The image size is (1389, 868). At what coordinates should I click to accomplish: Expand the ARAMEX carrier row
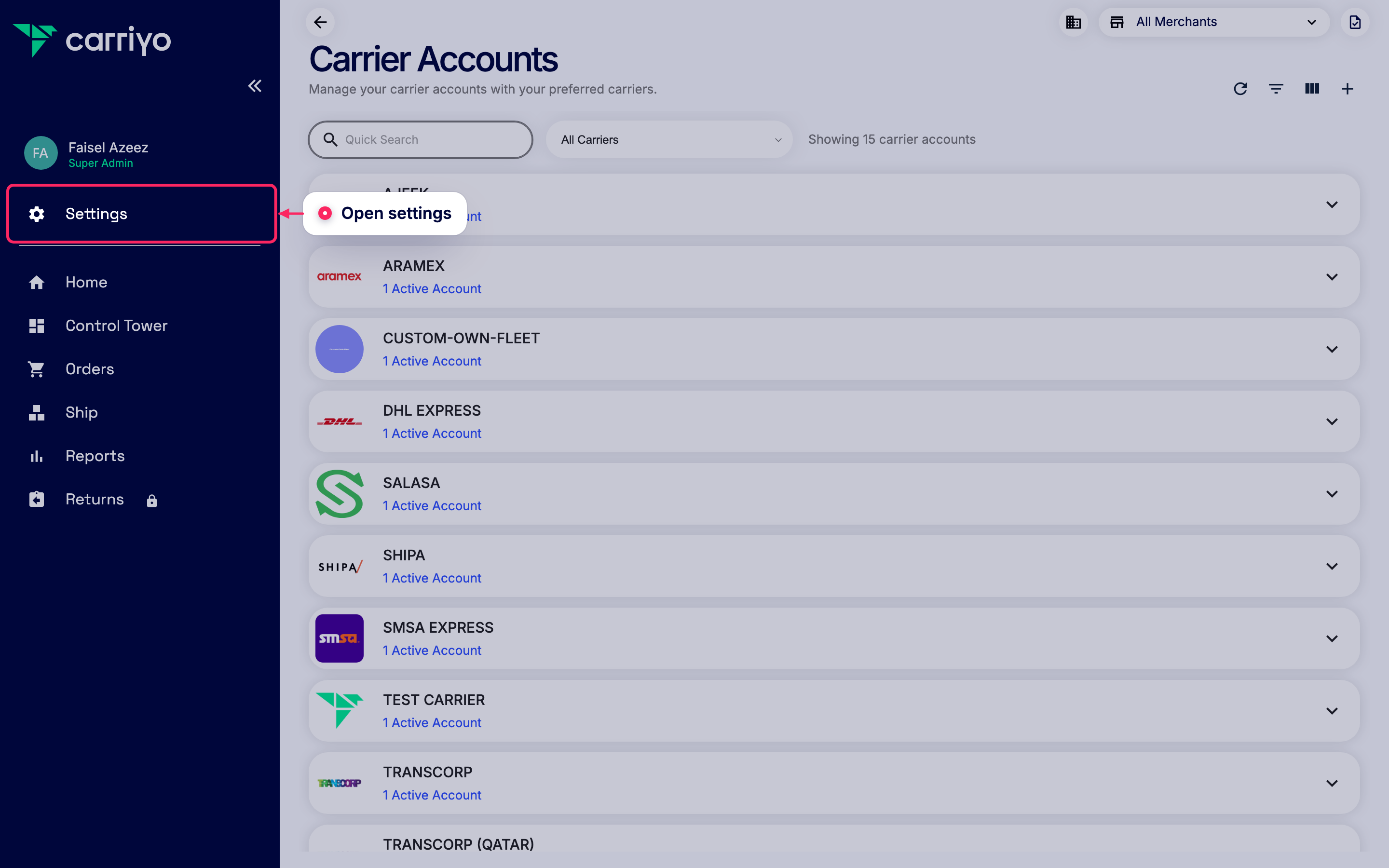(x=1332, y=277)
